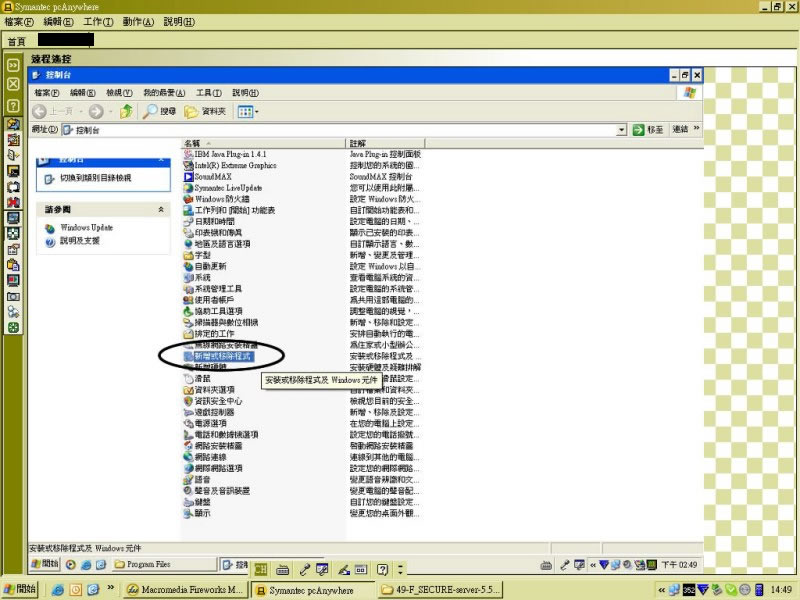Click the 資料夾 folders toolbar button
The image size is (800, 600).
[x=205, y=111]
